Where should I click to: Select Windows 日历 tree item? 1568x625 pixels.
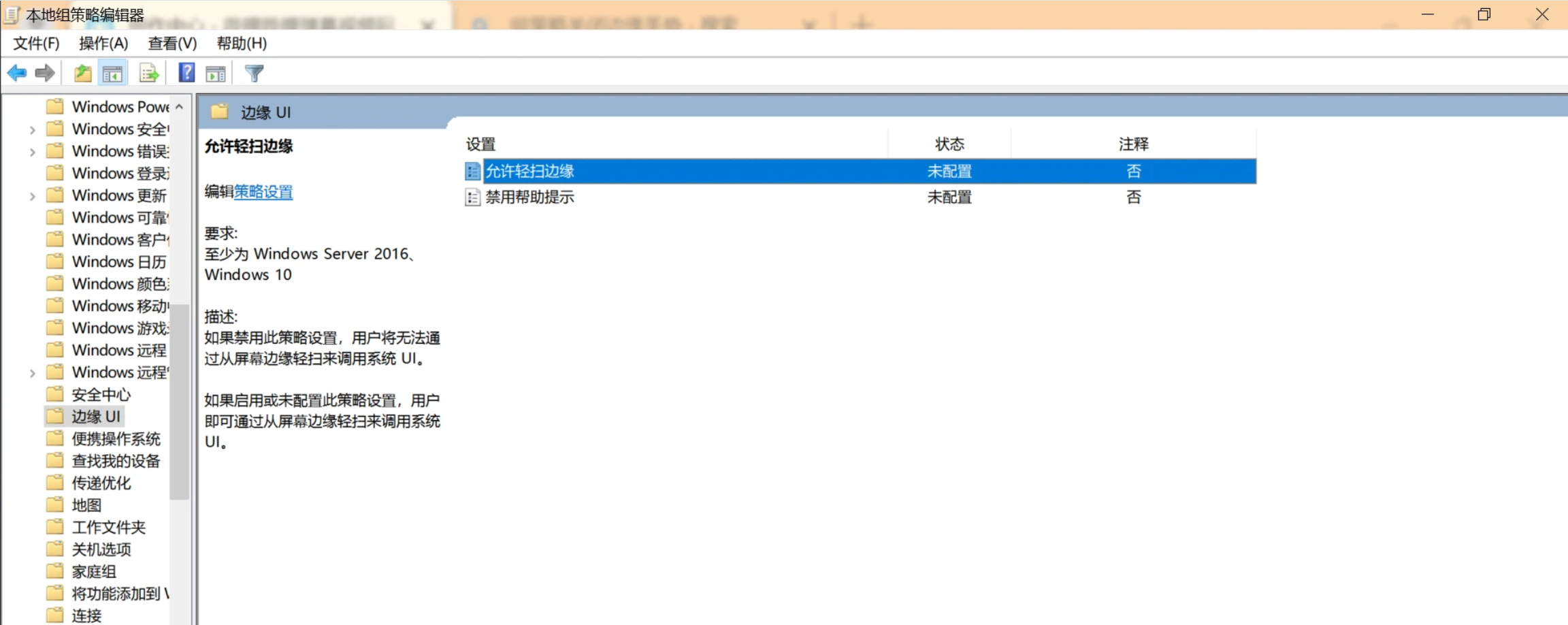[x=119, y=262]
